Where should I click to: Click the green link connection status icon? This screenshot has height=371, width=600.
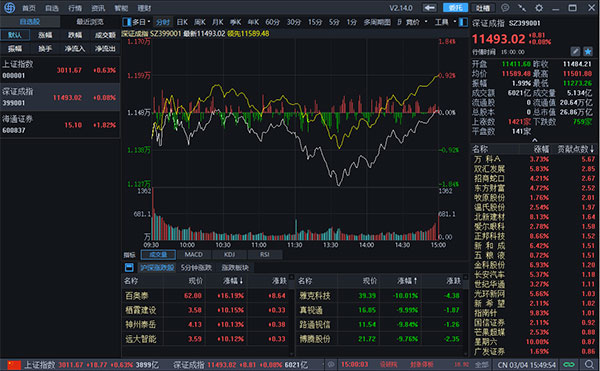pos(569,364)
